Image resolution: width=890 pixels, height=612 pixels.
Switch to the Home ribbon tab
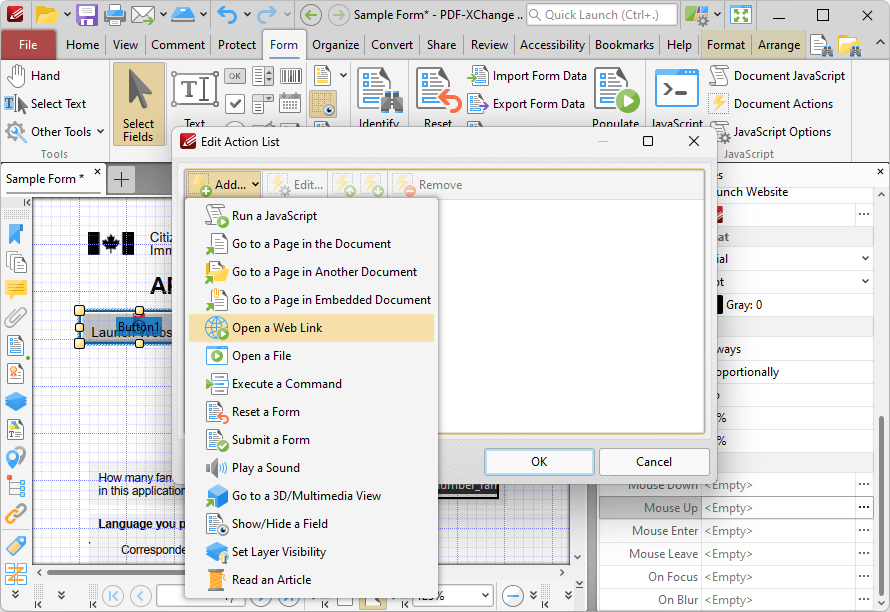(x=82, y=45)
